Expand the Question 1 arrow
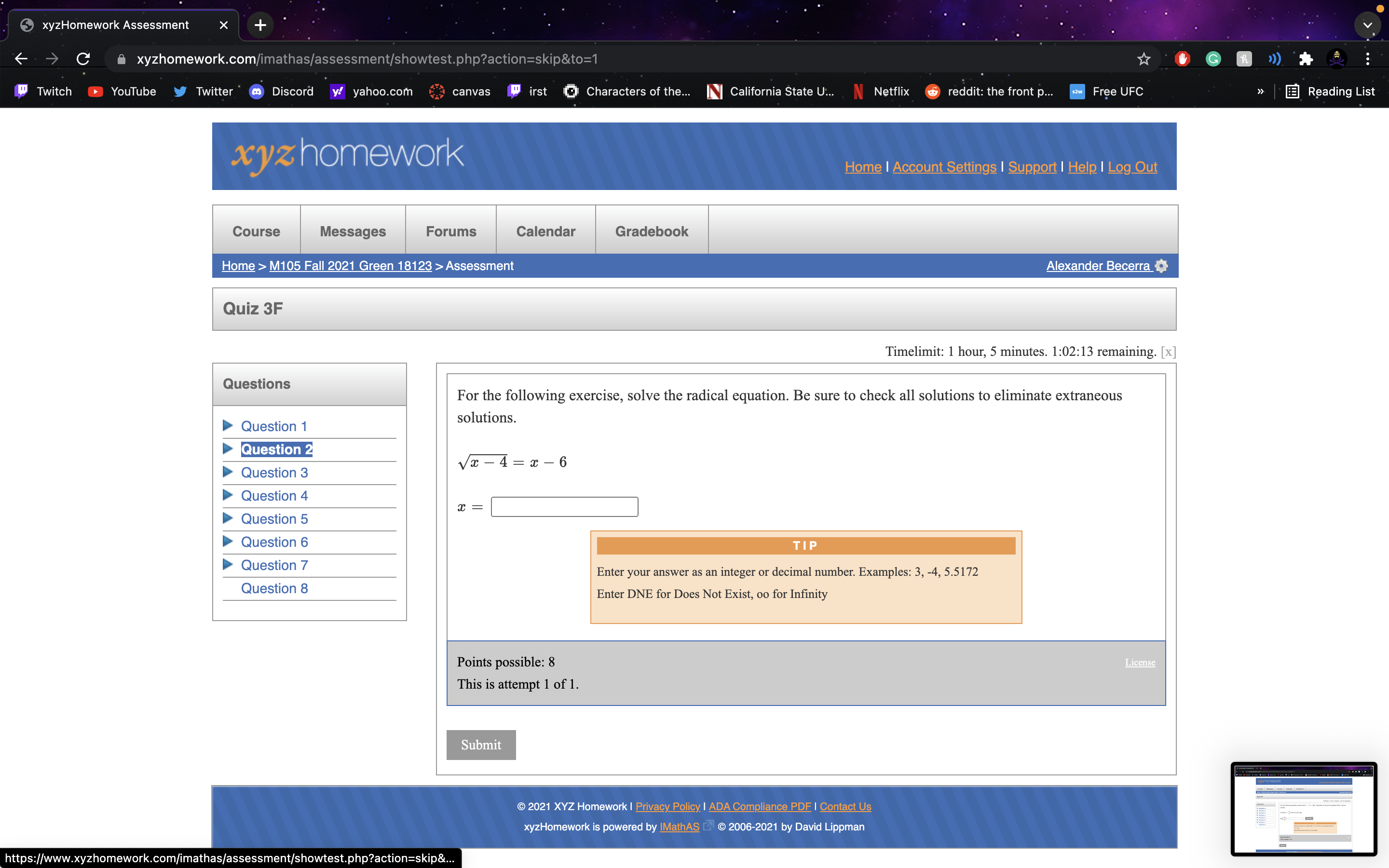Image resolution: width=1389 pixels, height=868 pixels. (228, 425)
